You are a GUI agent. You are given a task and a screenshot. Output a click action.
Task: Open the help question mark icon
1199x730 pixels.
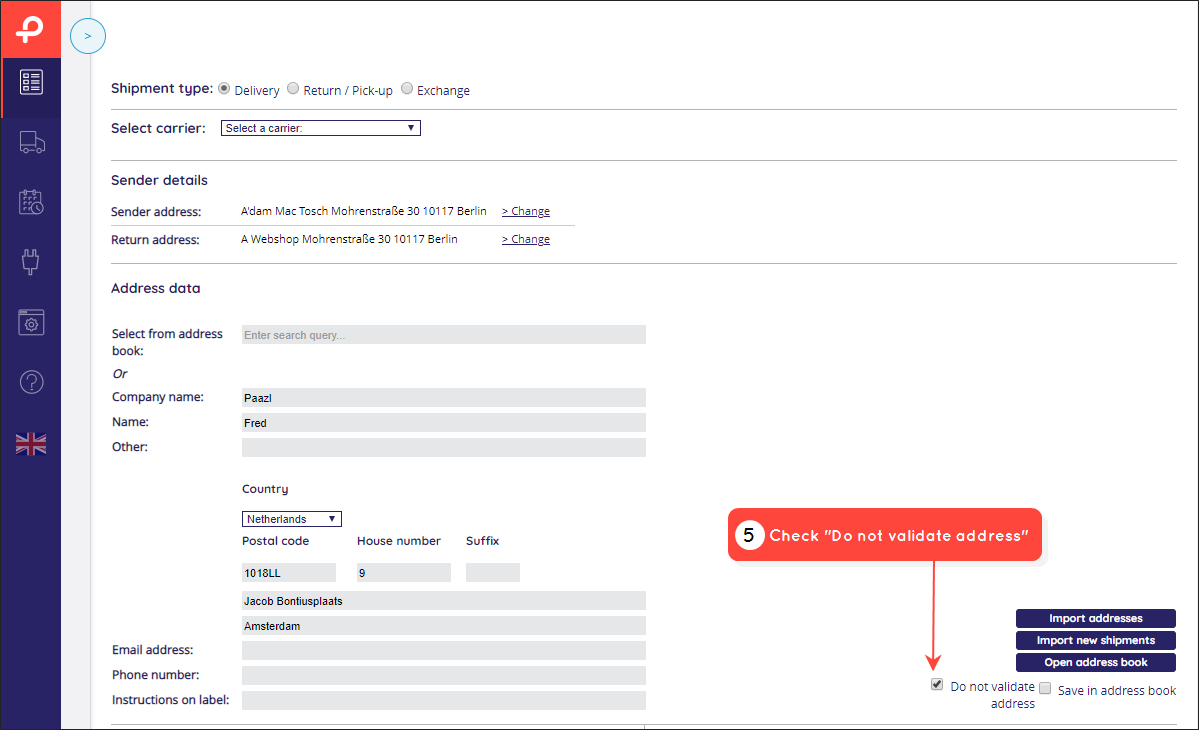31,382
